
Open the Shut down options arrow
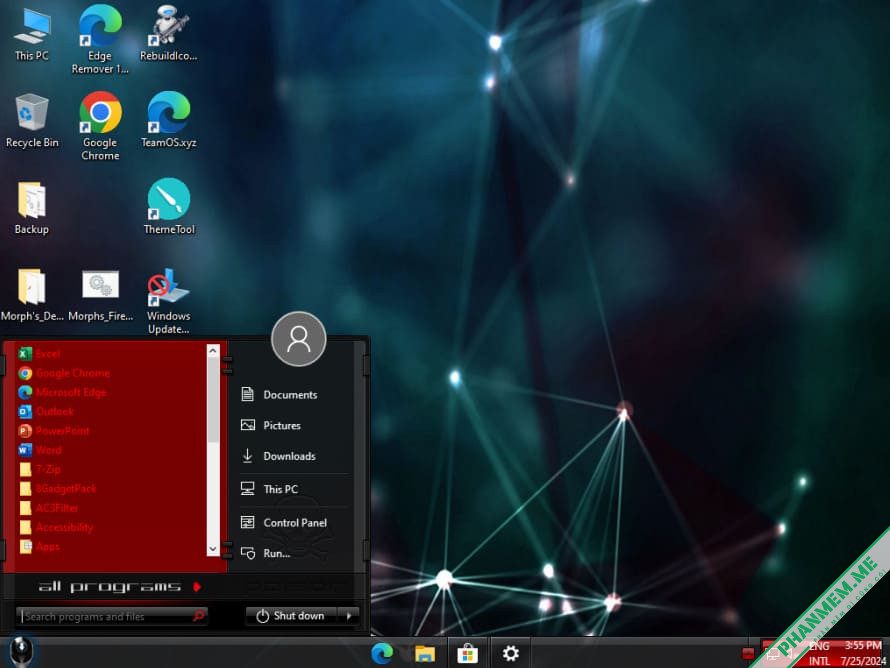[349, 616]
